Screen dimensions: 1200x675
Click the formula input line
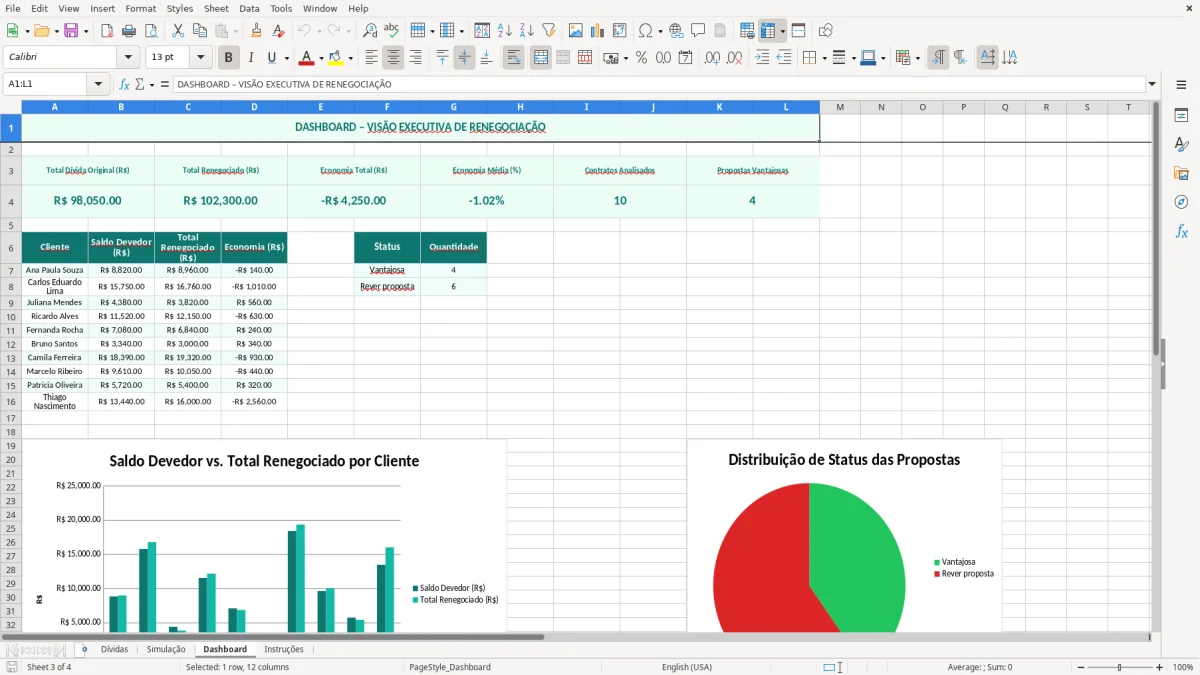click(658, 84)
